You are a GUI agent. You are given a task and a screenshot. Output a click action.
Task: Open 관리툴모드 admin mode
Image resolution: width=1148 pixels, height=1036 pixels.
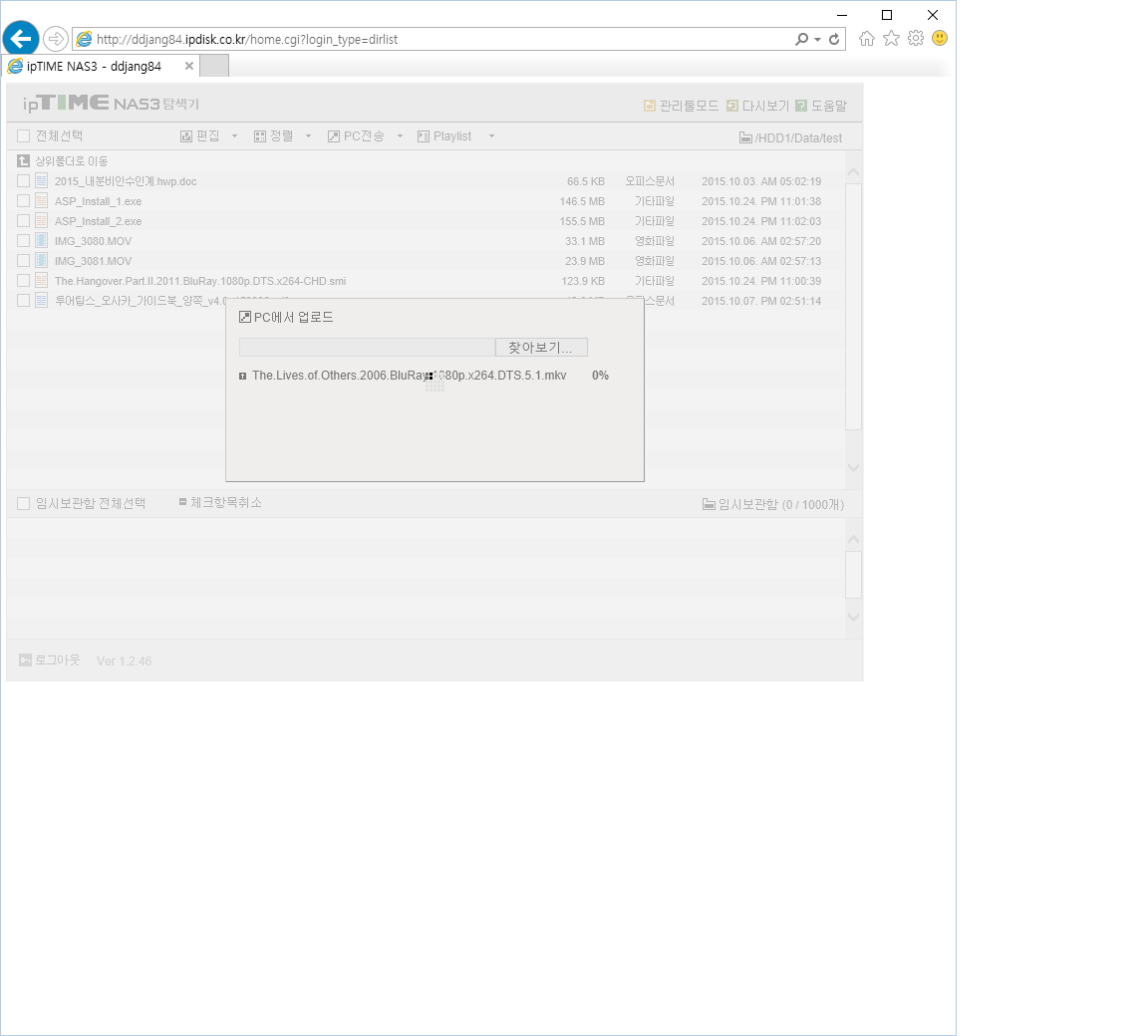(x=682, y=106)
